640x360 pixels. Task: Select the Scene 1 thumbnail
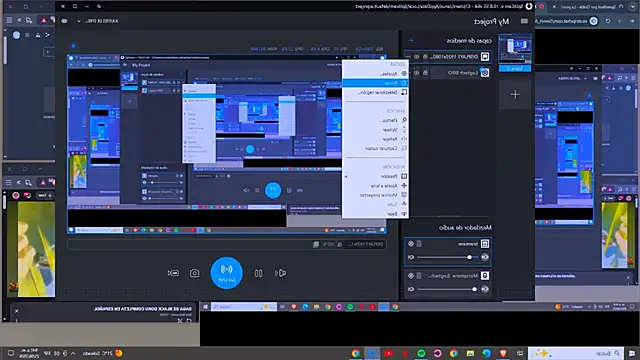(515, 49)
